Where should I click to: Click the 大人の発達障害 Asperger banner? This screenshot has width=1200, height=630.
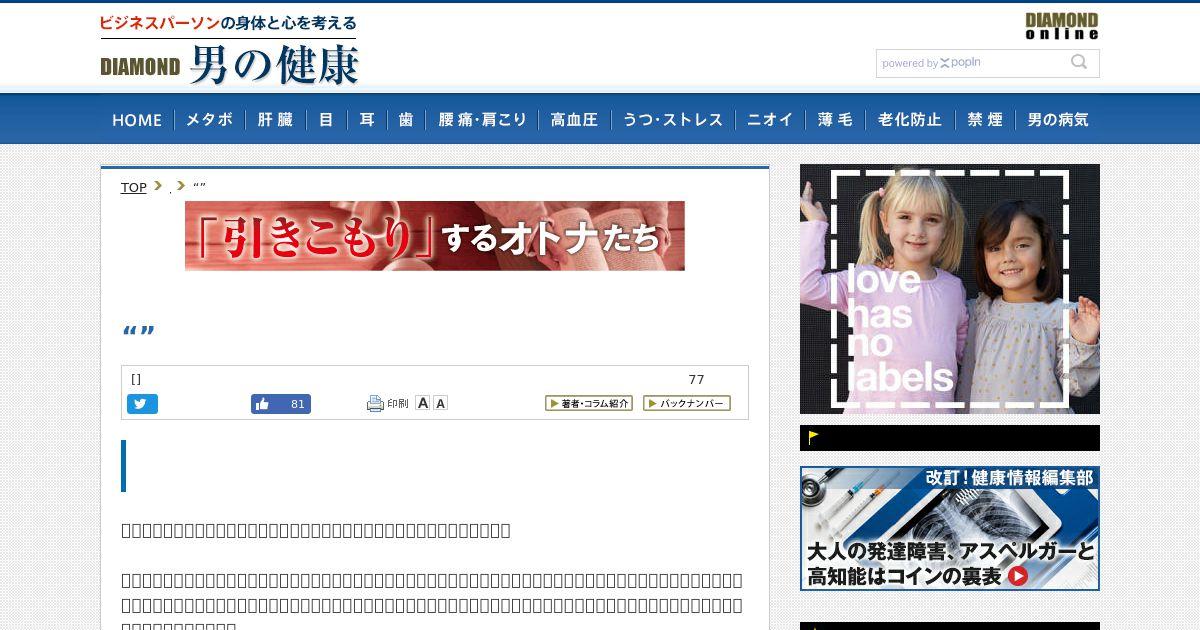(950, 528)
